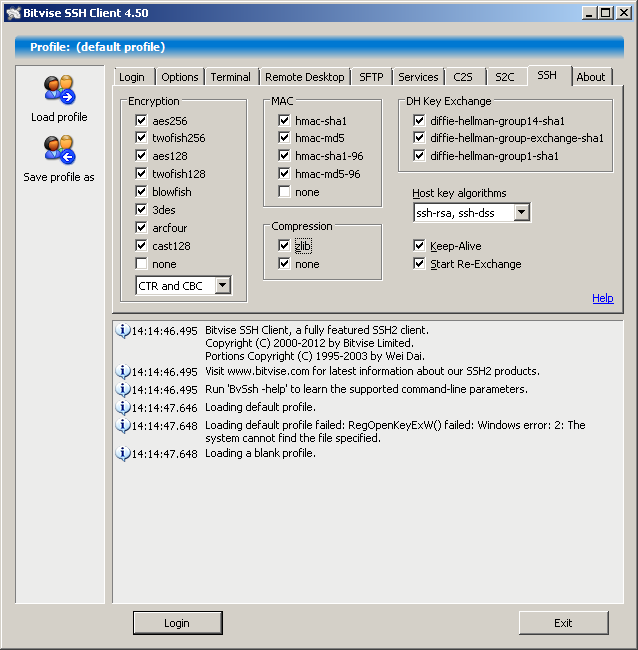This screenshot has height=650, width=638.
Task: Toggle the hmac-sha1 MAC checkbox
Action: [284, 121]
